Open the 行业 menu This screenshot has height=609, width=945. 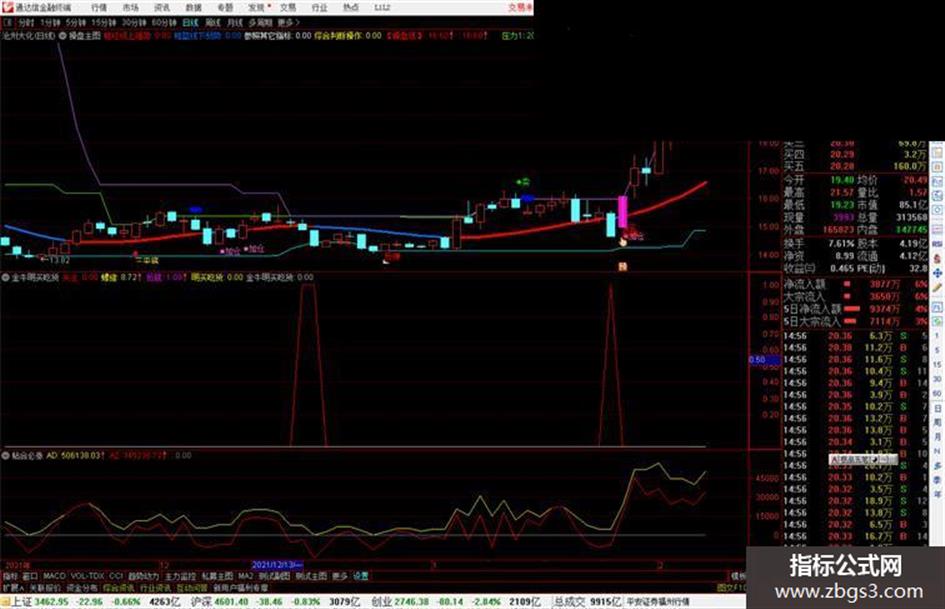[x=319, y=7]
